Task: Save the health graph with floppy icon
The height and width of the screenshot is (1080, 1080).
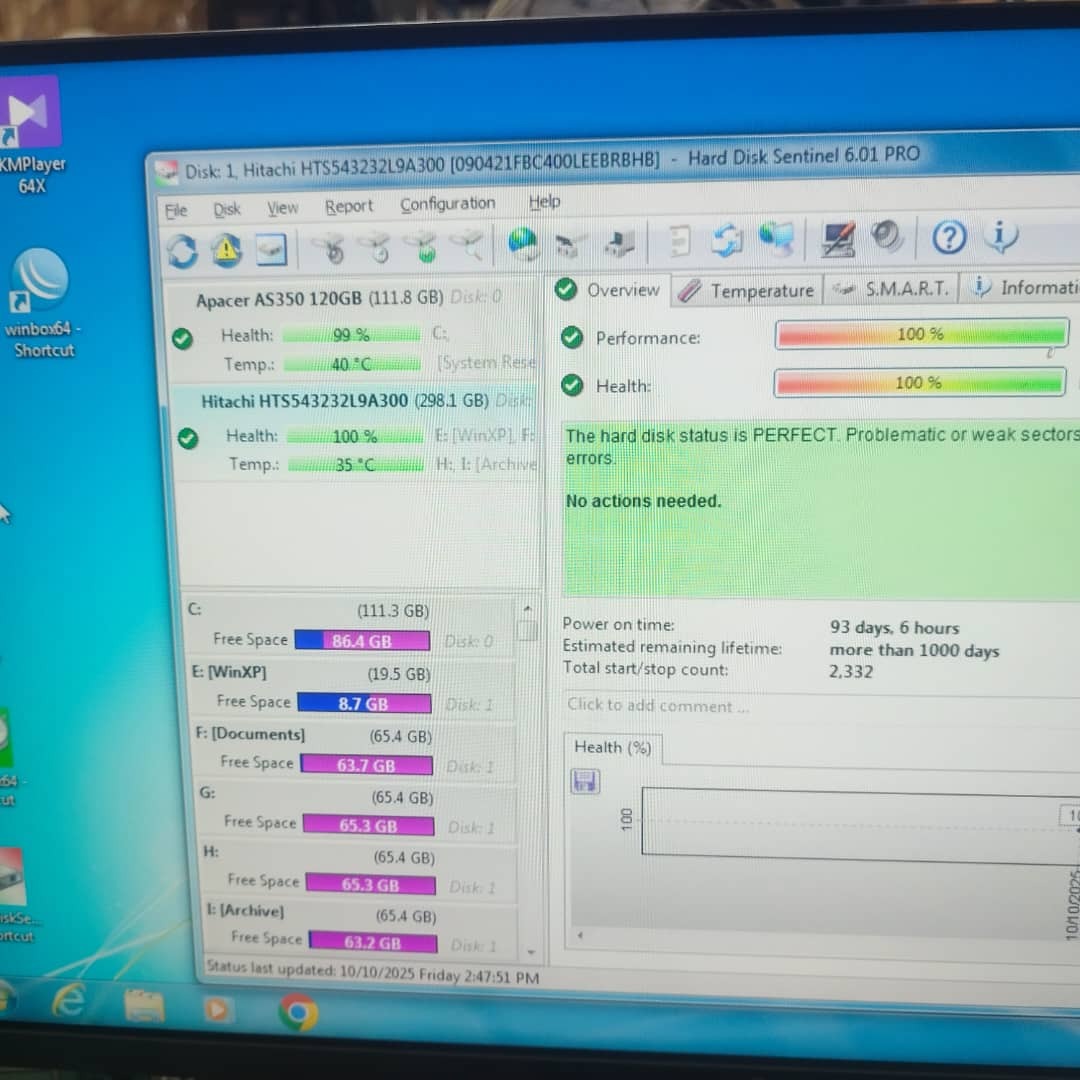Action: [584, 781]
